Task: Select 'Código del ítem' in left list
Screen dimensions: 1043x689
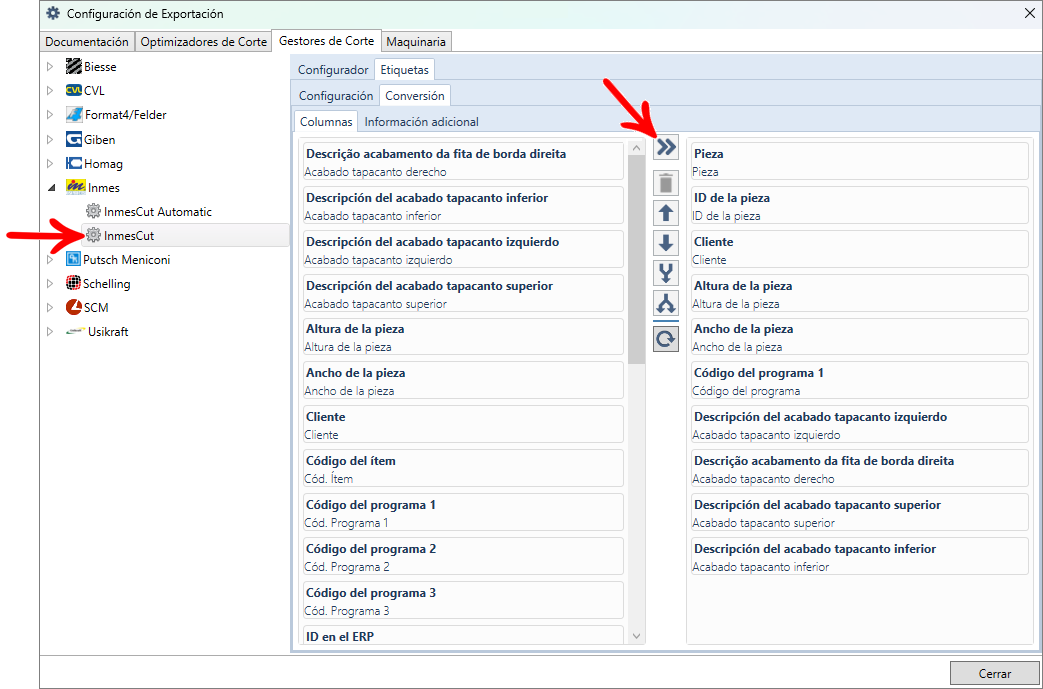Action: (463, 469)
